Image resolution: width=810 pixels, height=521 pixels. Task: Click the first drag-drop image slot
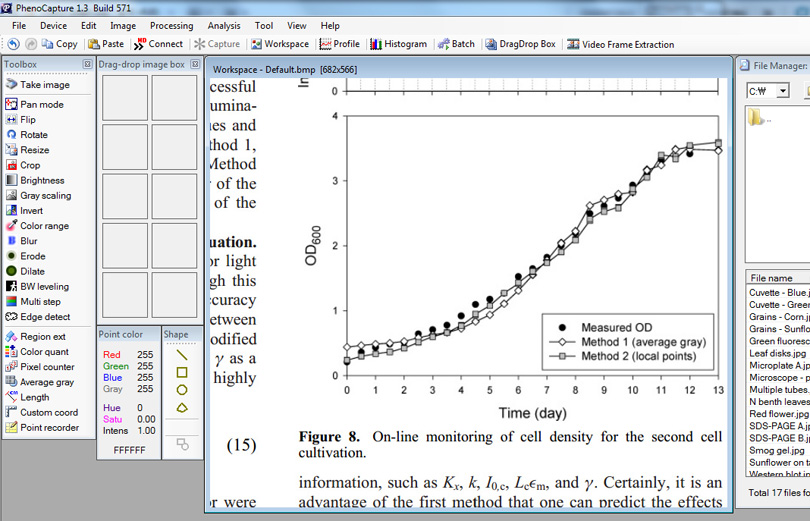[x=125, y=98]
